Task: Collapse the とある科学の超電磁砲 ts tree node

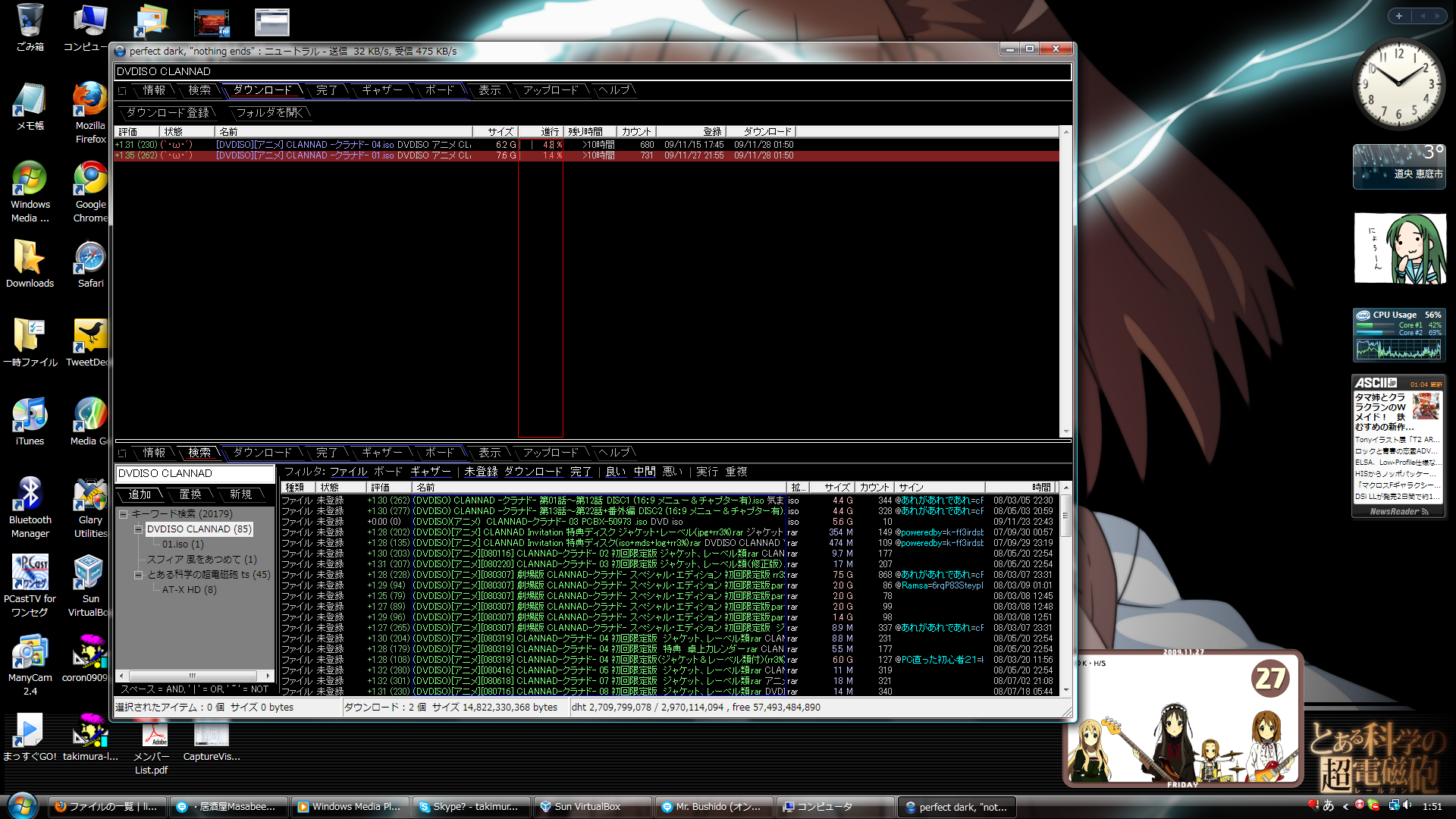Action: click(x=138, y=575)
